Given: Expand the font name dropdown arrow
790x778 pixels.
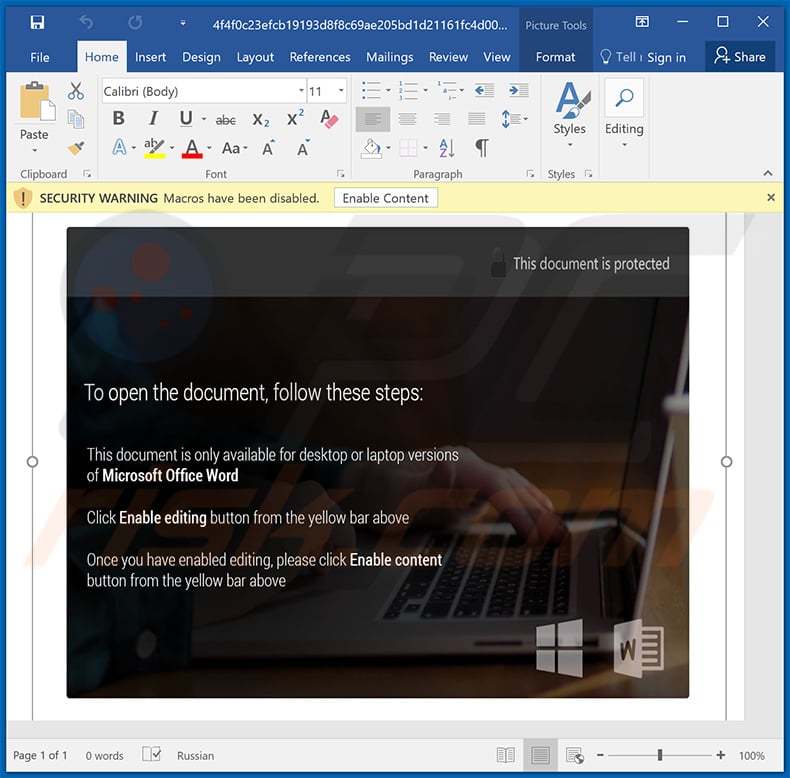Looking at the screenshot, I should click(x=301, y=91).
